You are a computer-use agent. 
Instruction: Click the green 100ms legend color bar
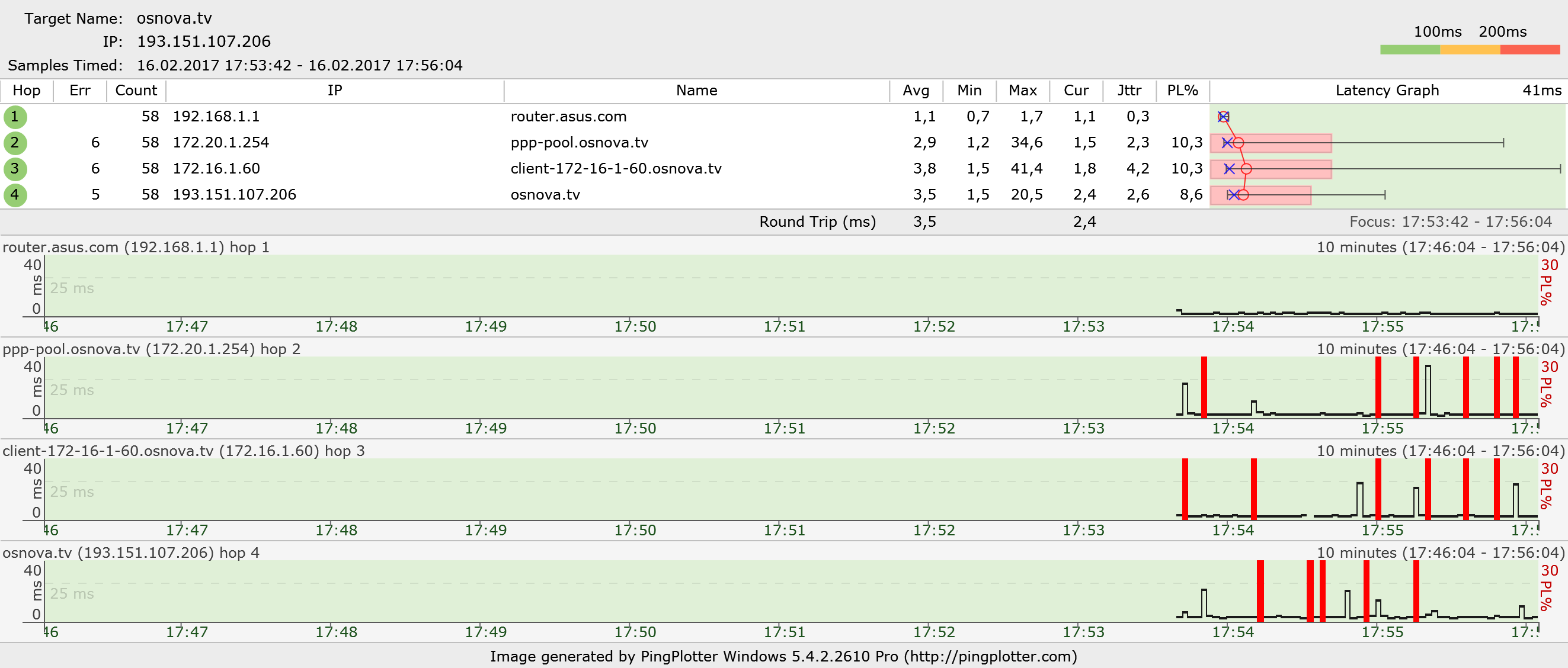tap(1410, 50)
